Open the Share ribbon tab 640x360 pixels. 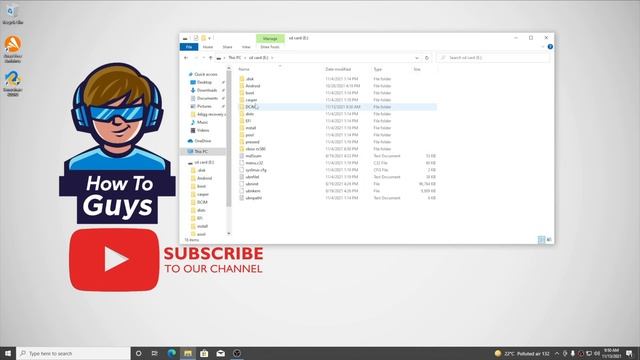[x=227, y=47]
